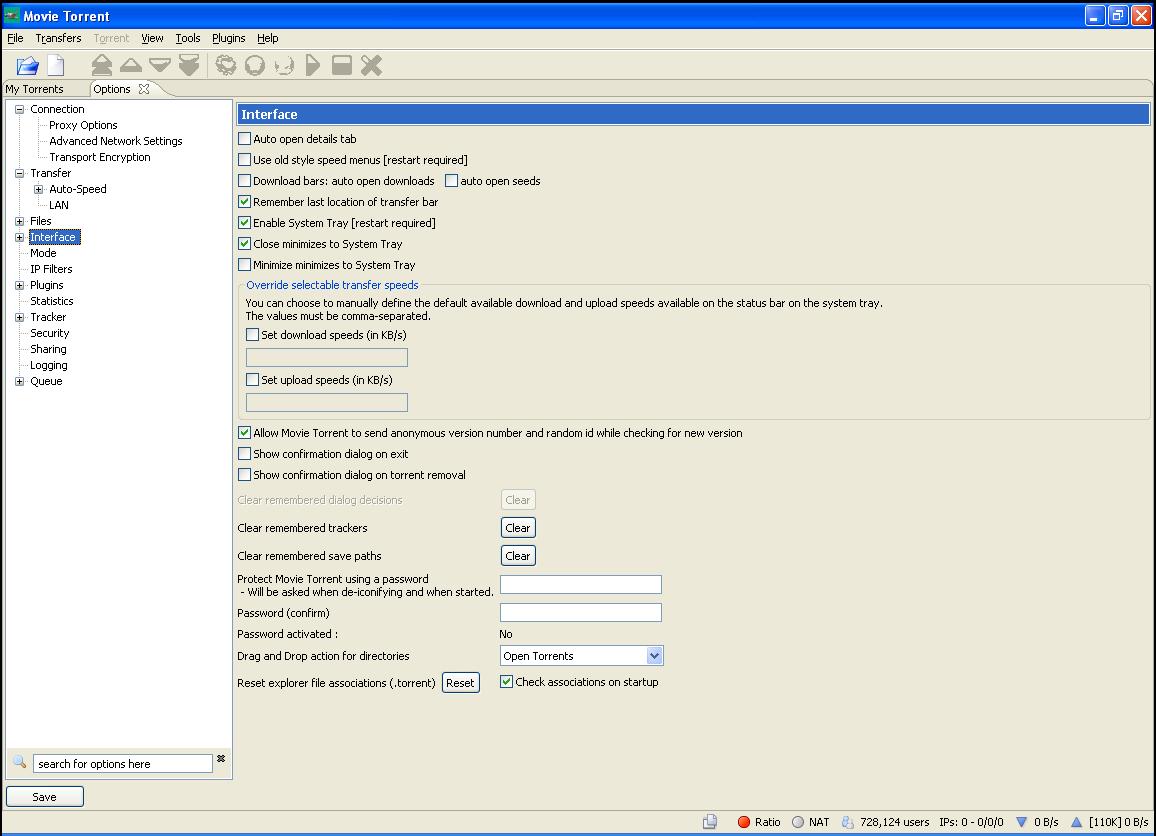This screenshot has width=1156, height=836.
Task: Toggle Close minimizes to System Tray
Action: tap(245, 244)
